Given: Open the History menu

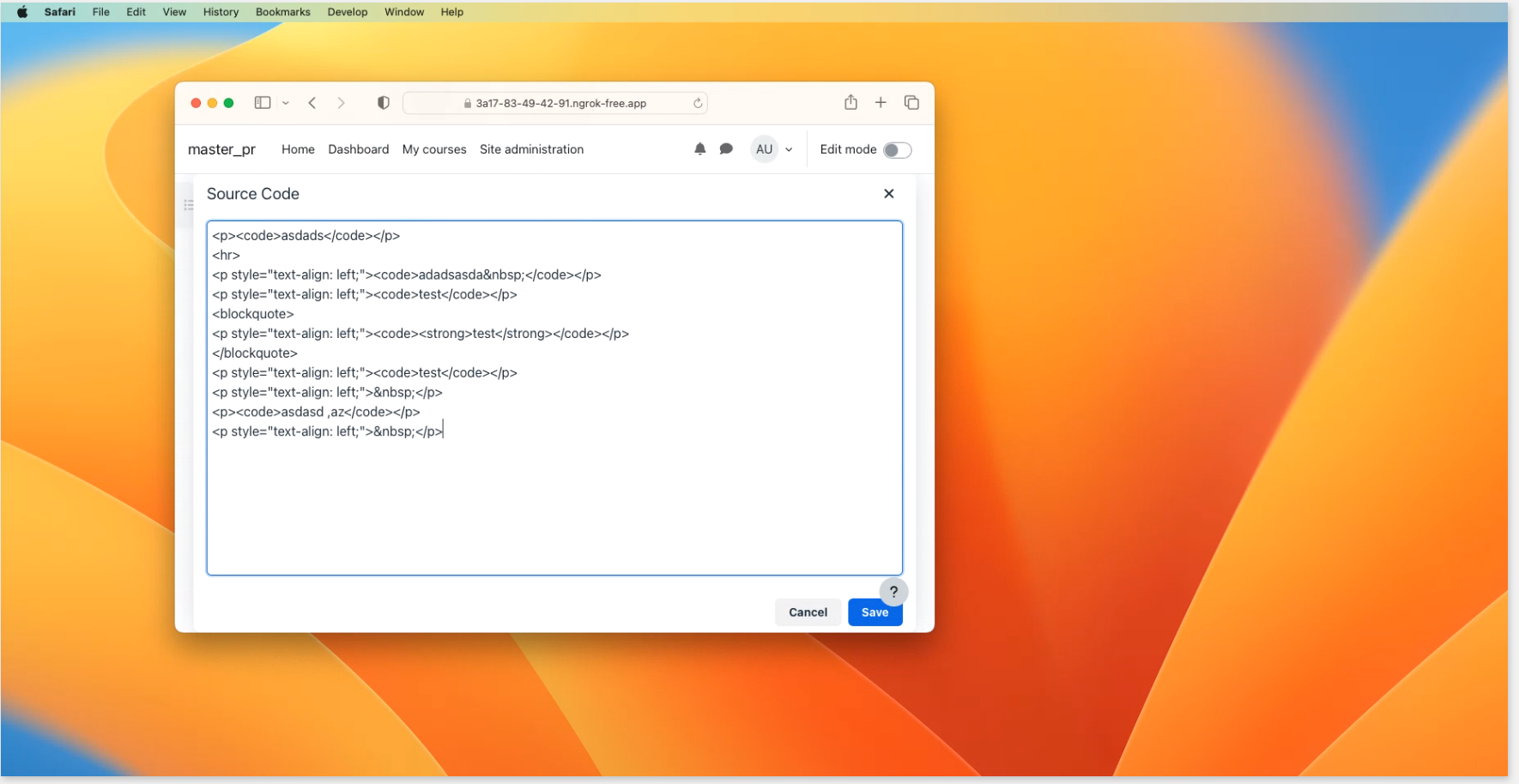Looking at the screenshot, I should (221, 12).
